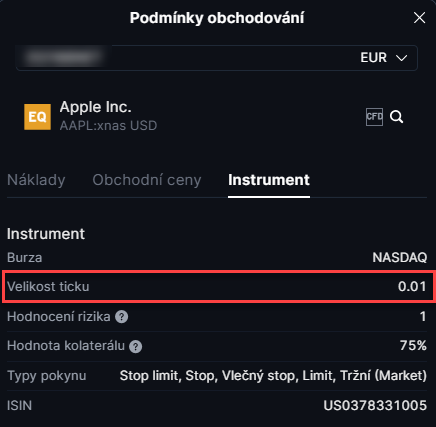Screen dimensions: 436x427
Task: Show help for Hodnota kolaterálu
Action: coord(136,347)
